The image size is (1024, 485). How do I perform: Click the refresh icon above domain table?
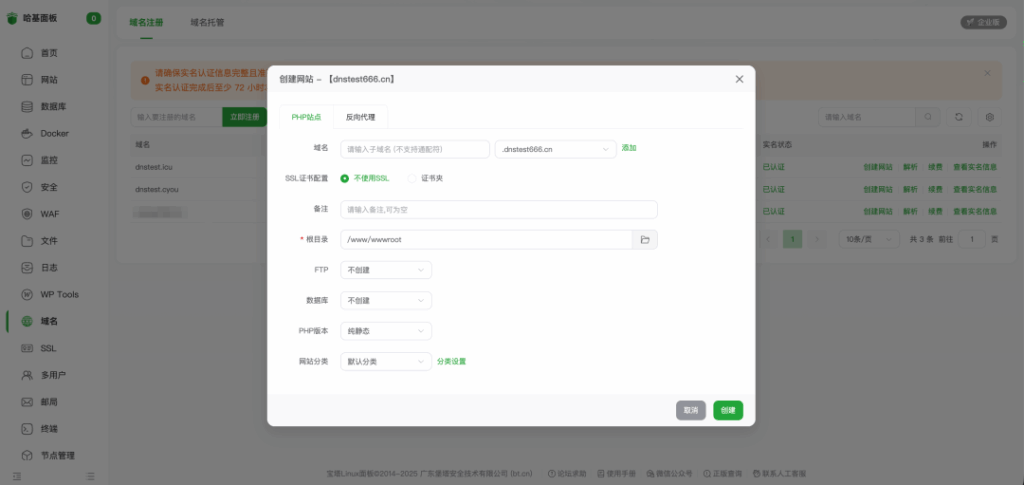click(958, 117)
